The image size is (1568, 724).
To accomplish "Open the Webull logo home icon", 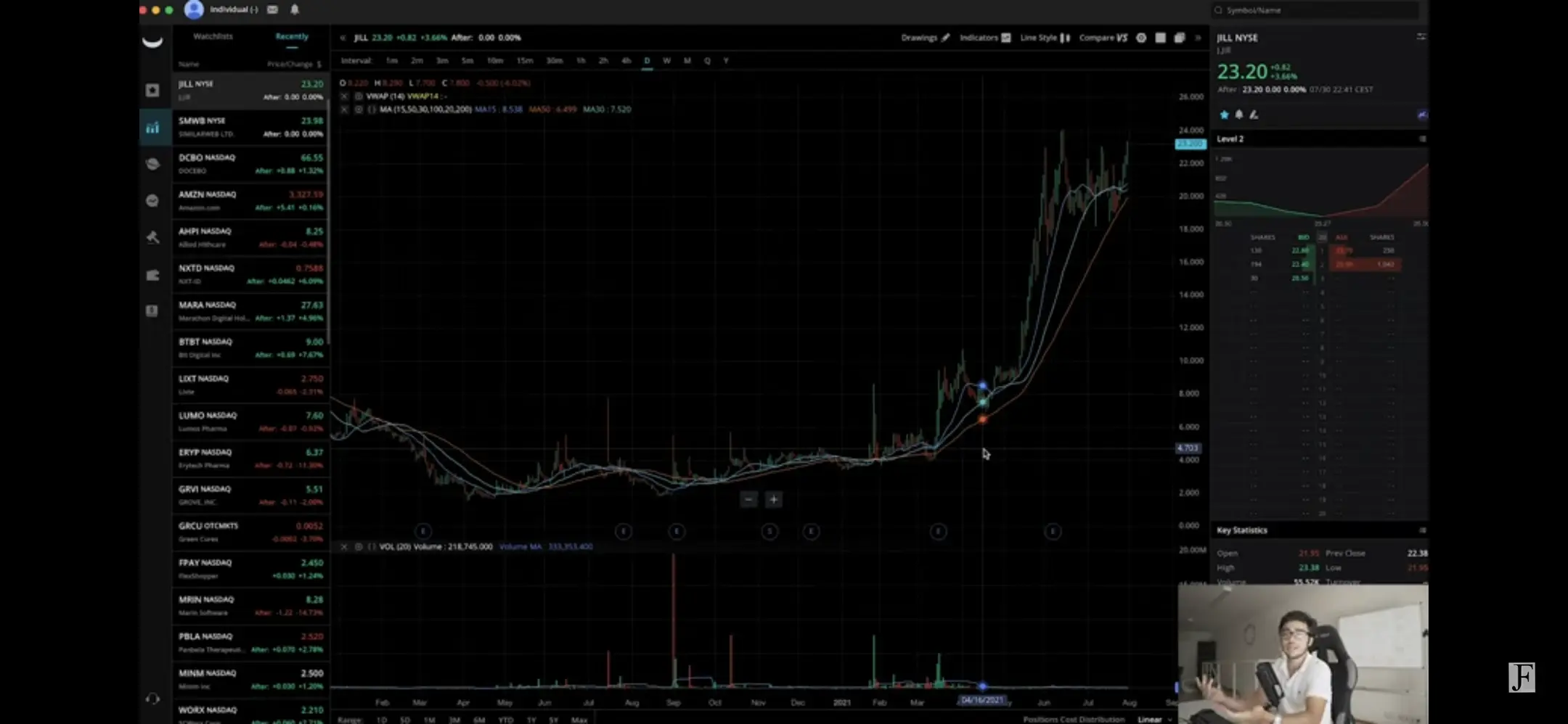I will [x=152, y=41].
